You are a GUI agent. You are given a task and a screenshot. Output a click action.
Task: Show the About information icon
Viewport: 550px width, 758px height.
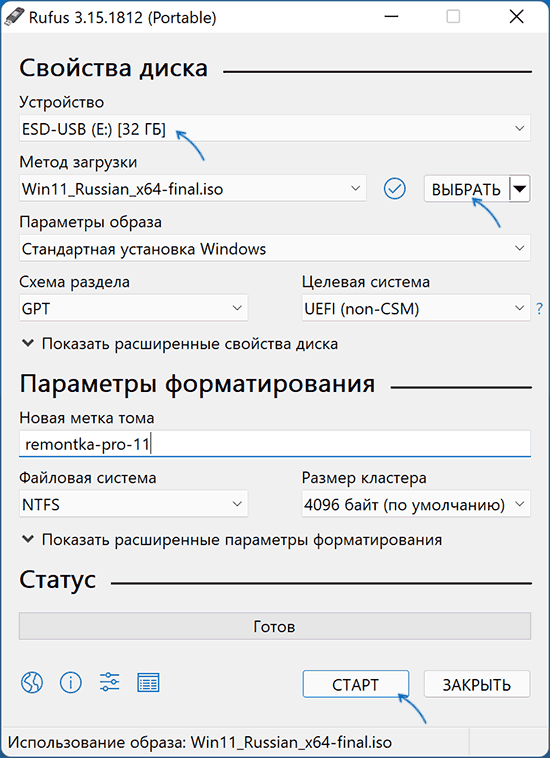point(71,683)
